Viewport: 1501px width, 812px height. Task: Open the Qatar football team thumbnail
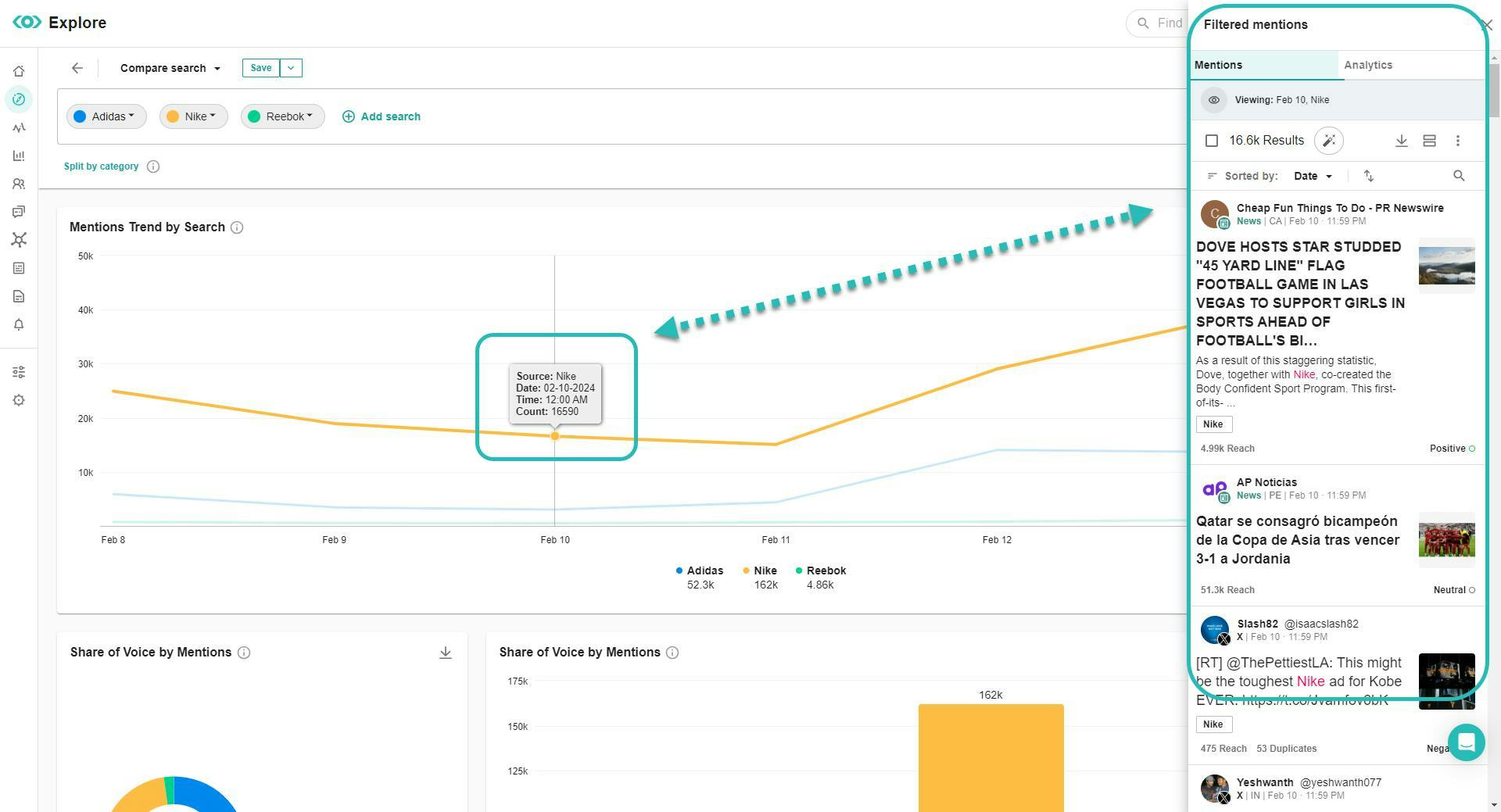click(1446, 540)
